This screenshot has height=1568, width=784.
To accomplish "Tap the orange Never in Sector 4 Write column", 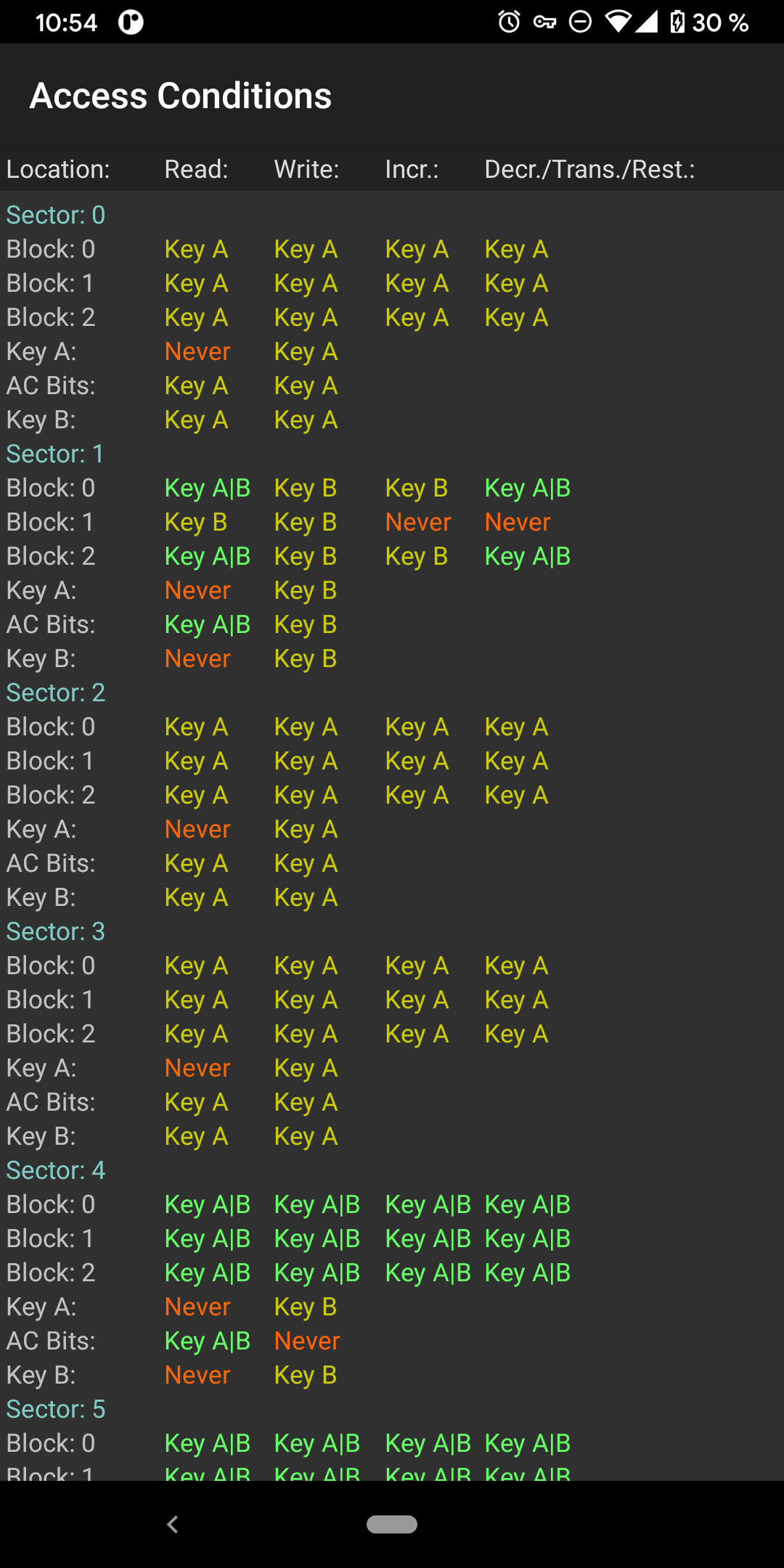I will (x=307, y=1341).
